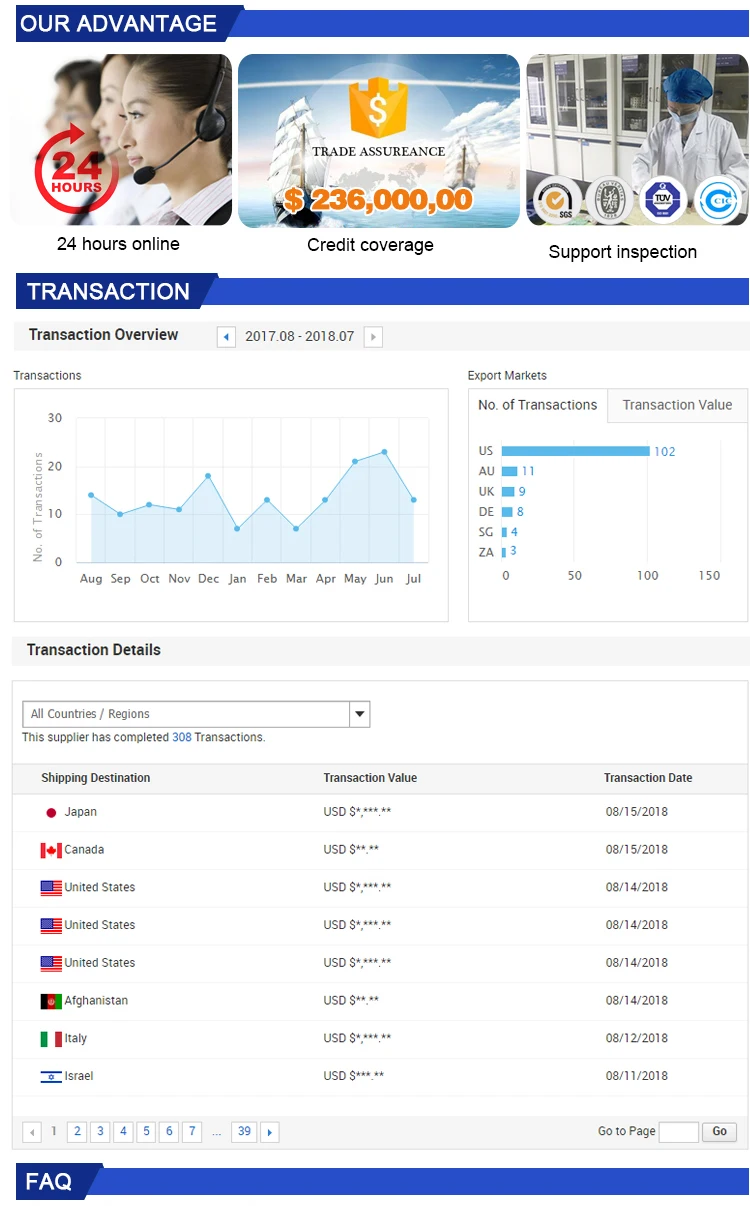This screenshot has width=750, height=1206.
Task: Click the Trade Assurance dollar shield icon
Action: point(377,108)
